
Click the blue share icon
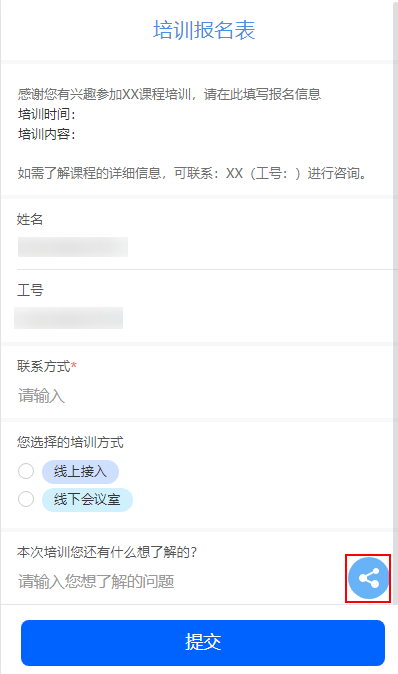click(x=368, y=578)
